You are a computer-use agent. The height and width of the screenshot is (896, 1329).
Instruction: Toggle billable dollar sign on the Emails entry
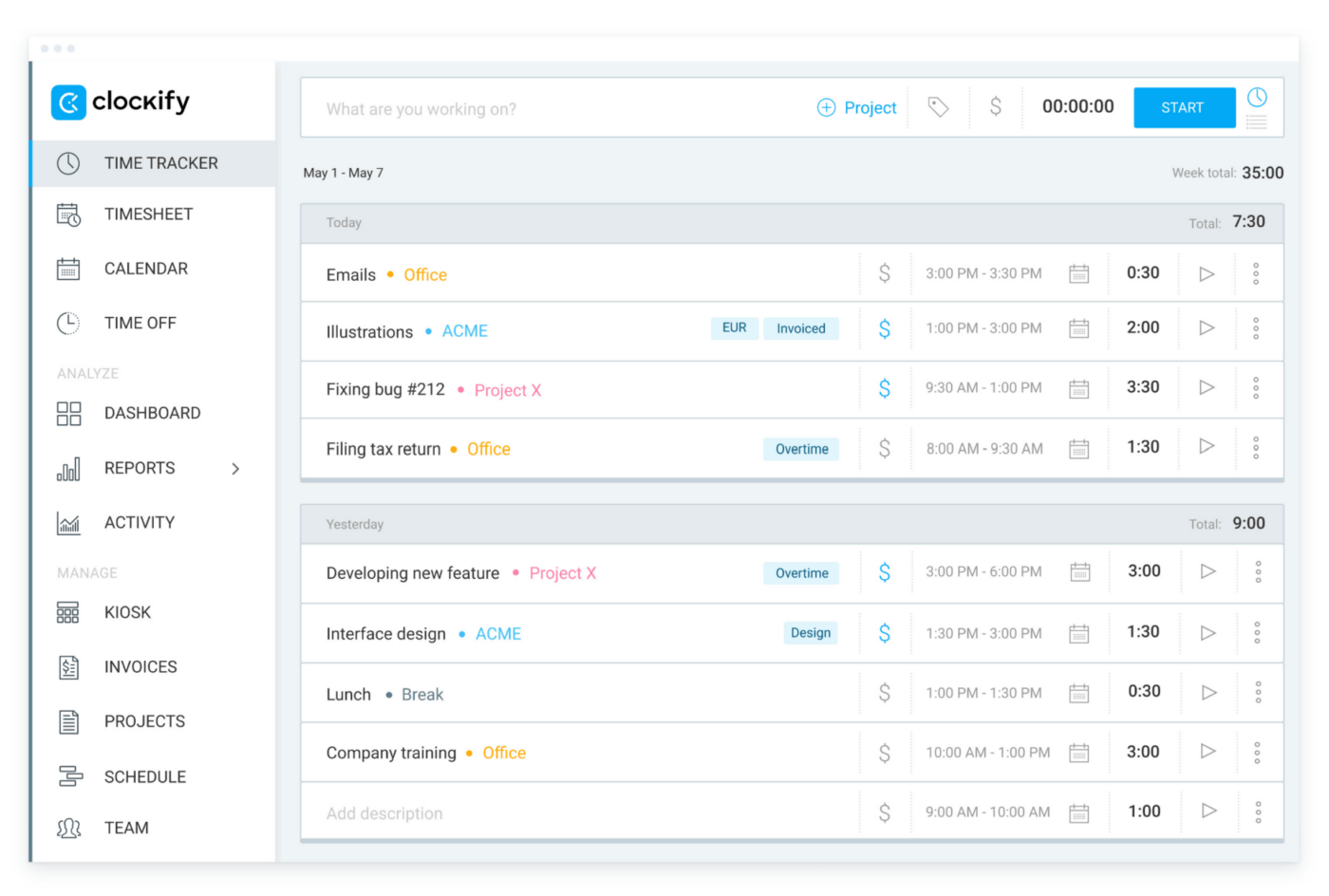point(885,273)
